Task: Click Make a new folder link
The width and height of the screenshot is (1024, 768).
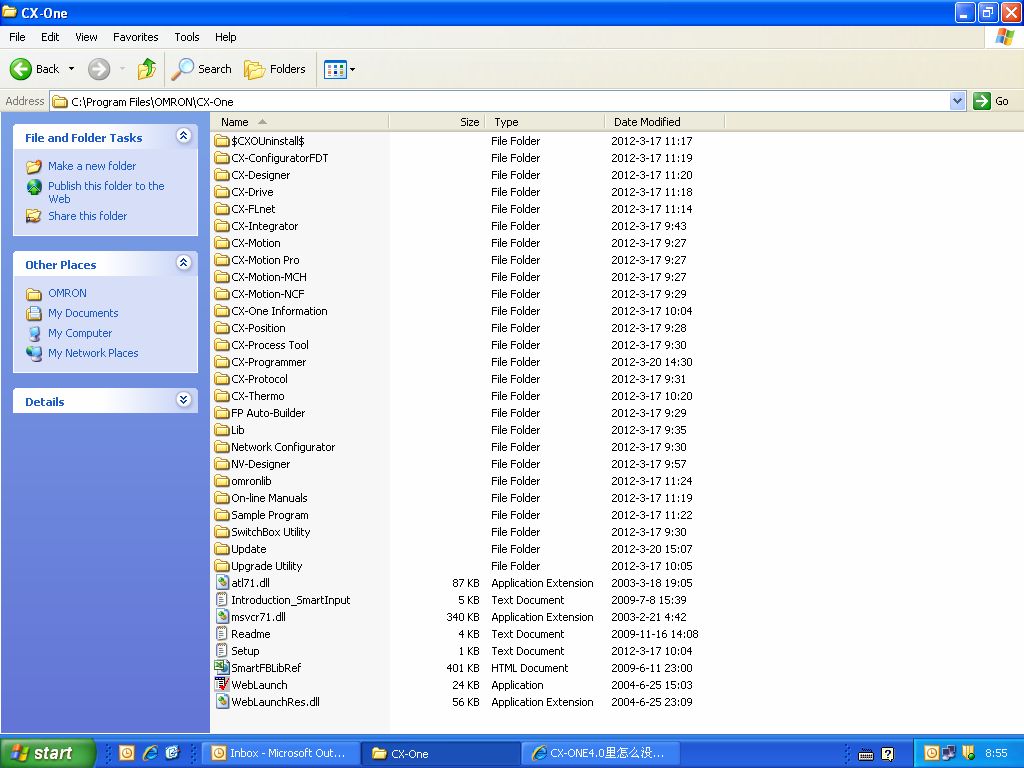Action: [x=92, y=166]
